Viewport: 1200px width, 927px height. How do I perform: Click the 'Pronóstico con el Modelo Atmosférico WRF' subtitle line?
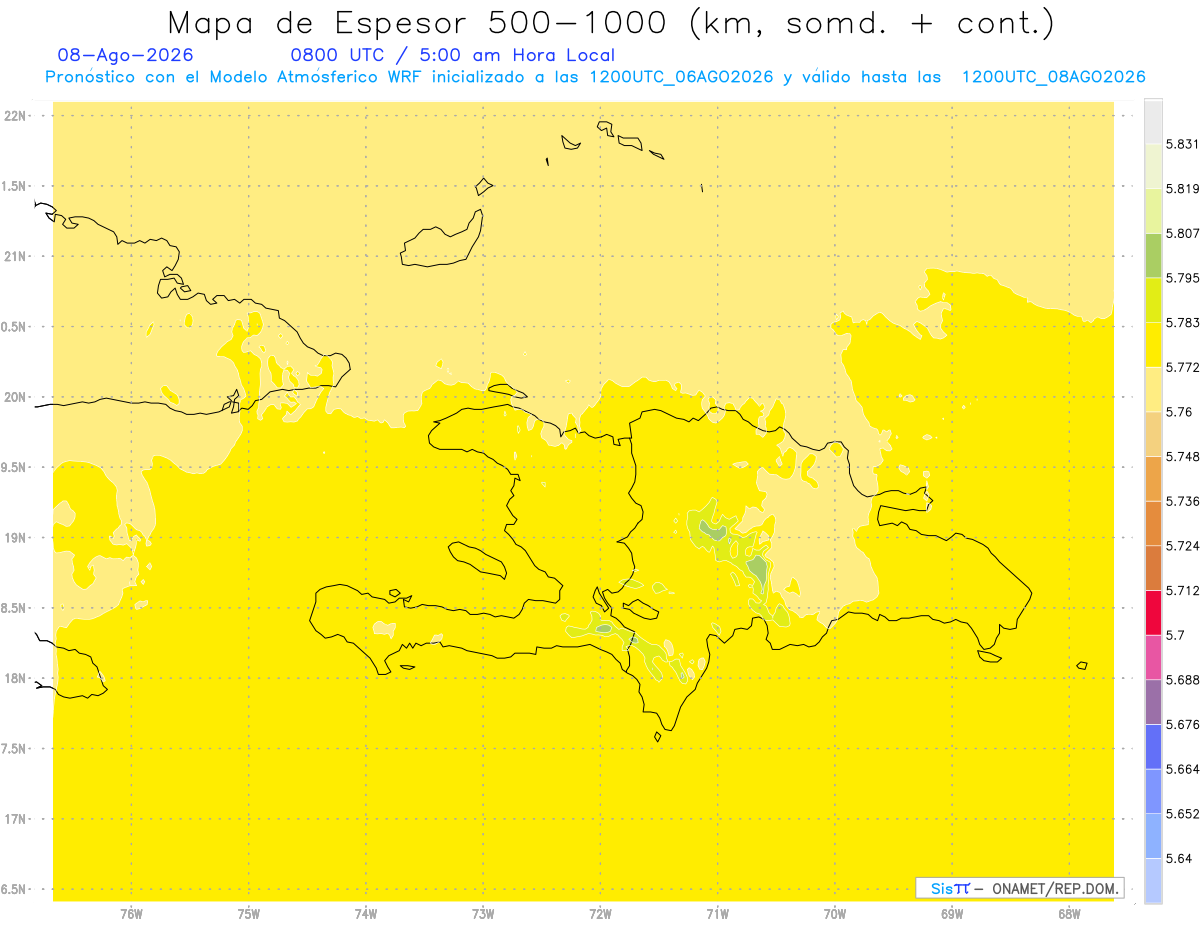595,77
